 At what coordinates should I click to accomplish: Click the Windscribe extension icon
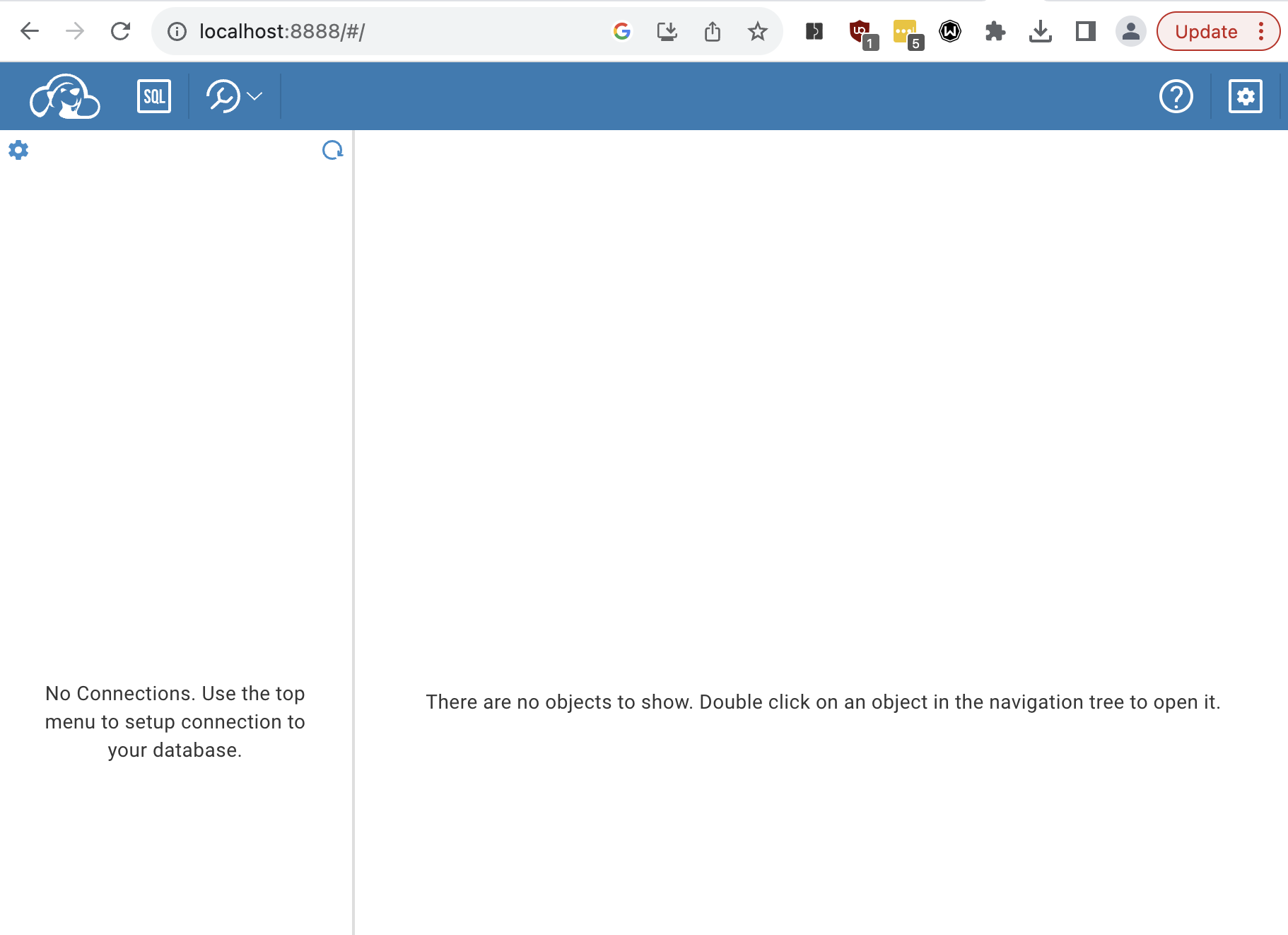(950, 30)
